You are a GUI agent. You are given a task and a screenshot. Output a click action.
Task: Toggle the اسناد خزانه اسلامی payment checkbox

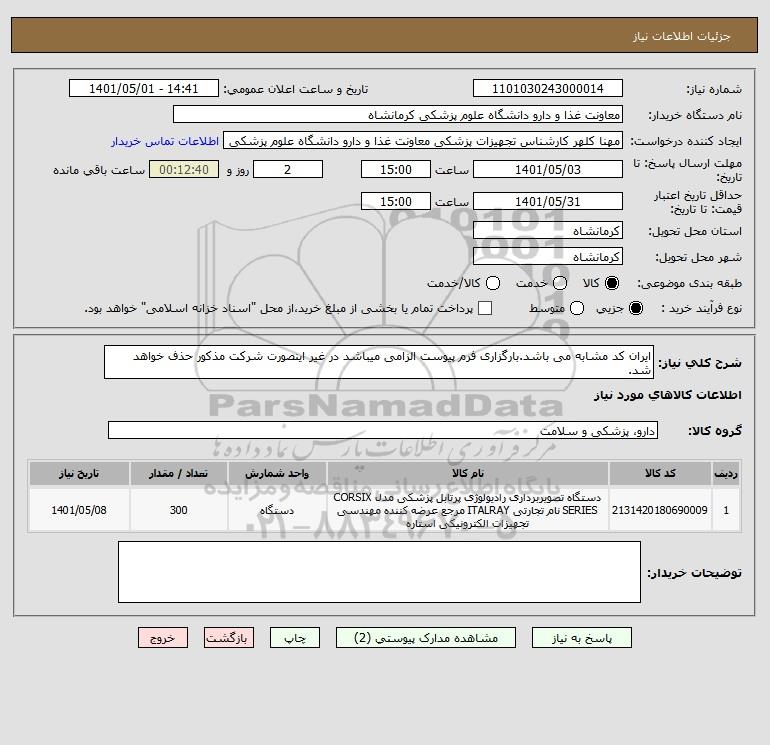[485, 308]
